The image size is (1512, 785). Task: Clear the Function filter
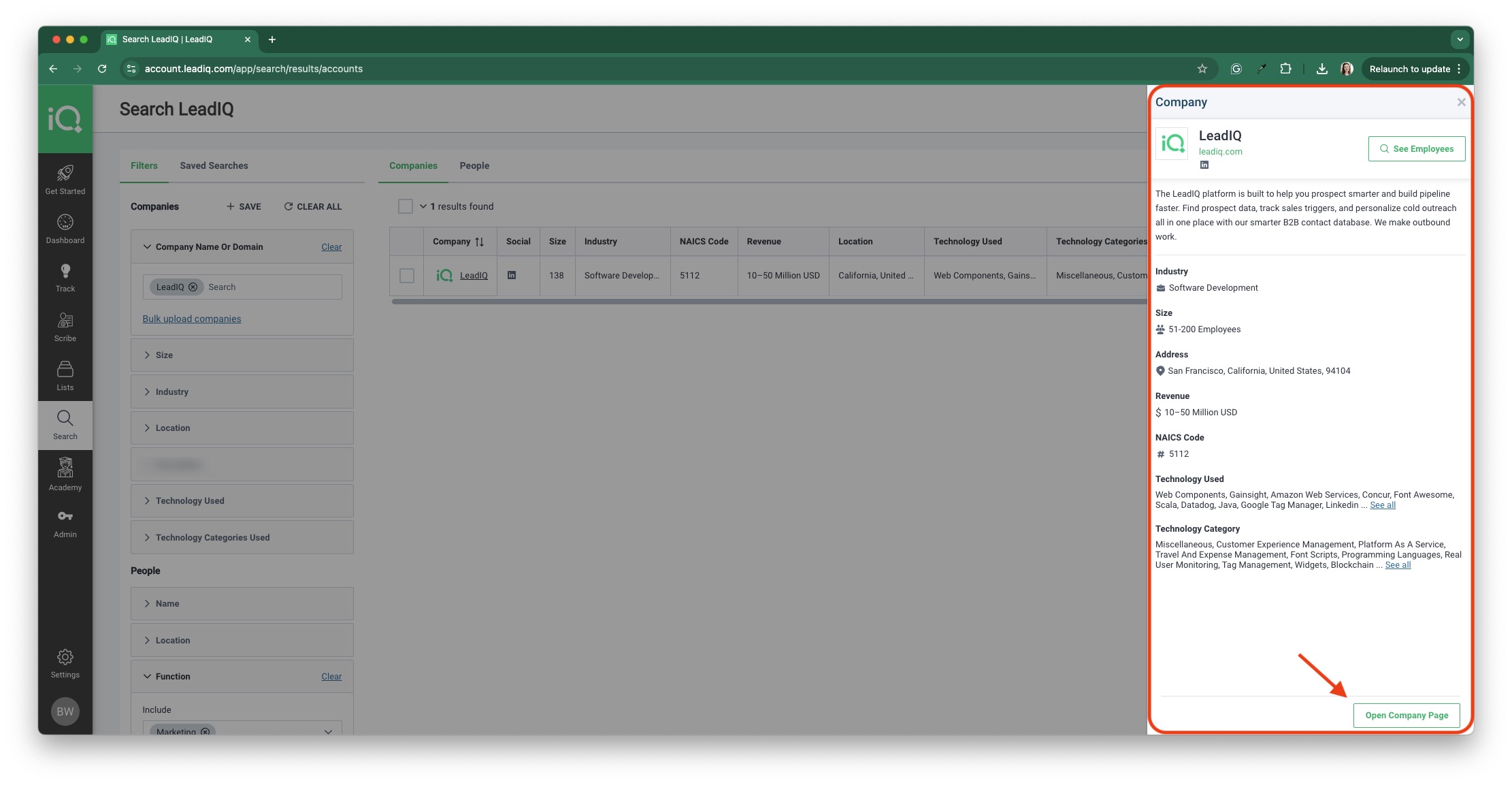331,677
